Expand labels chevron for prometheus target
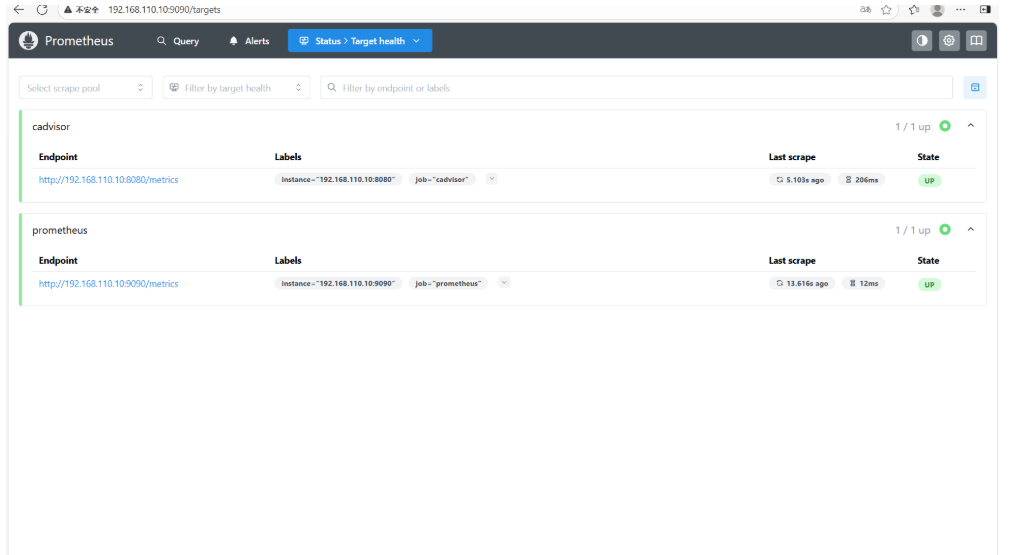This screenshot has height=555, width=1016. (504, 282)
